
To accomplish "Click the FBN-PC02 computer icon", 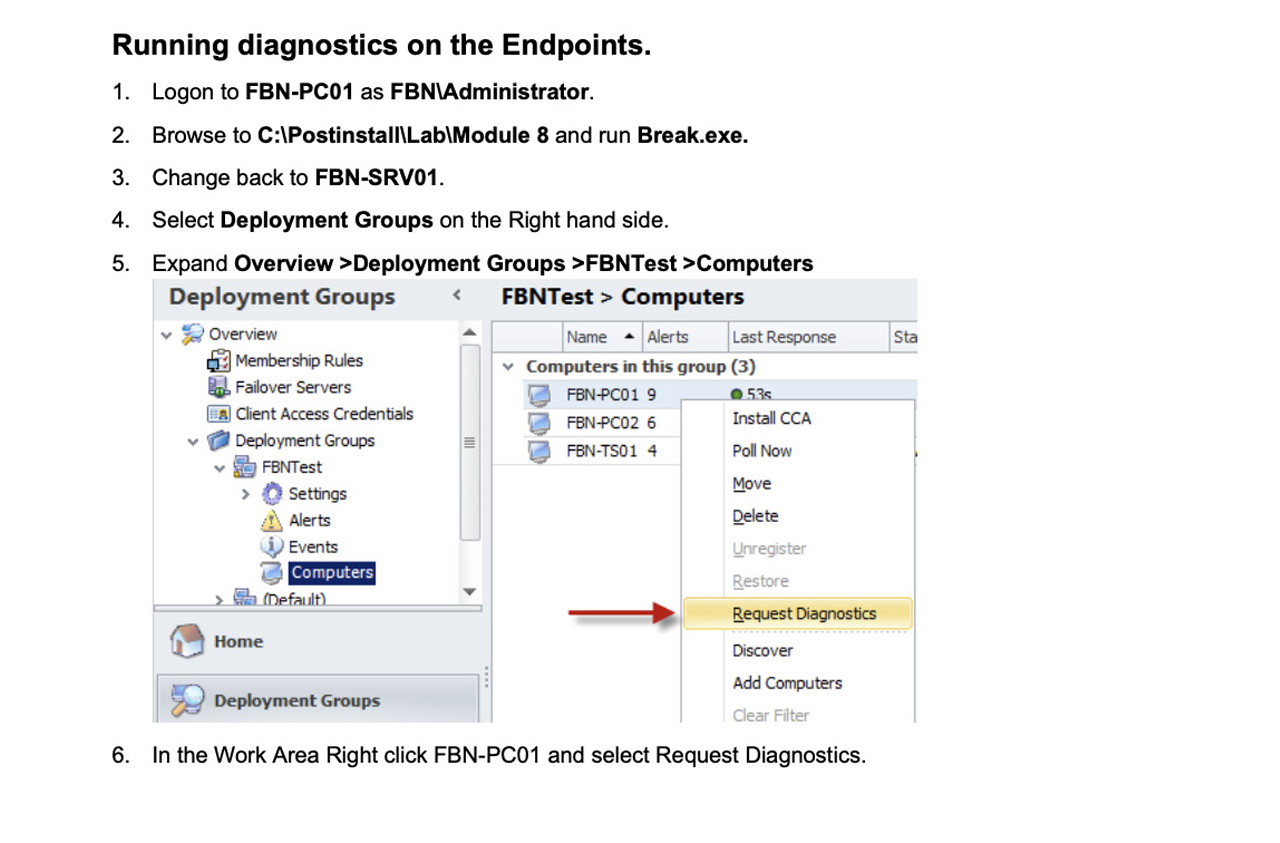I will tap(539, 423).
